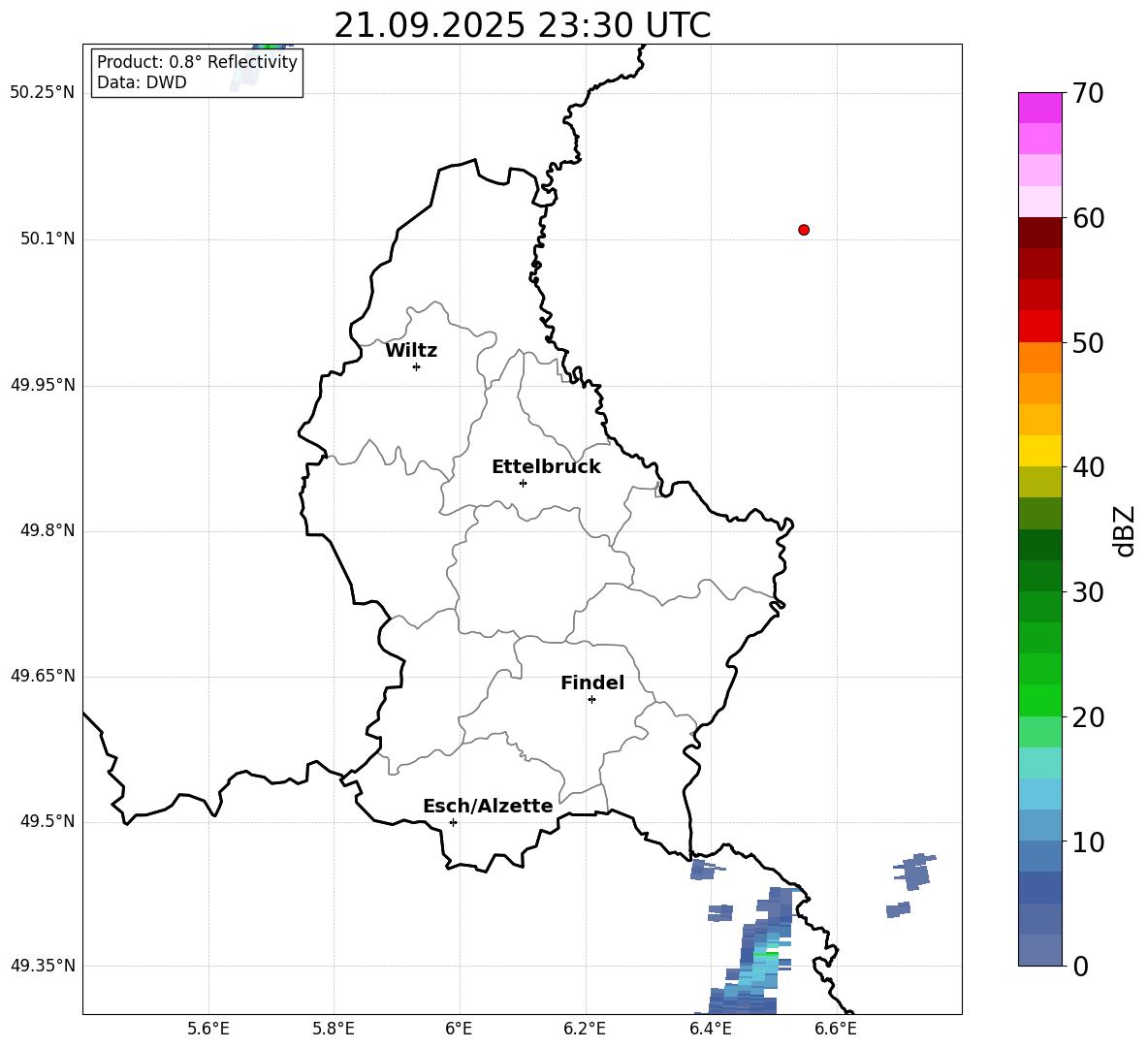The image size is (1148, 1048).
Task: Click the latitude label '50.25°N'
Action: (43, 93)
